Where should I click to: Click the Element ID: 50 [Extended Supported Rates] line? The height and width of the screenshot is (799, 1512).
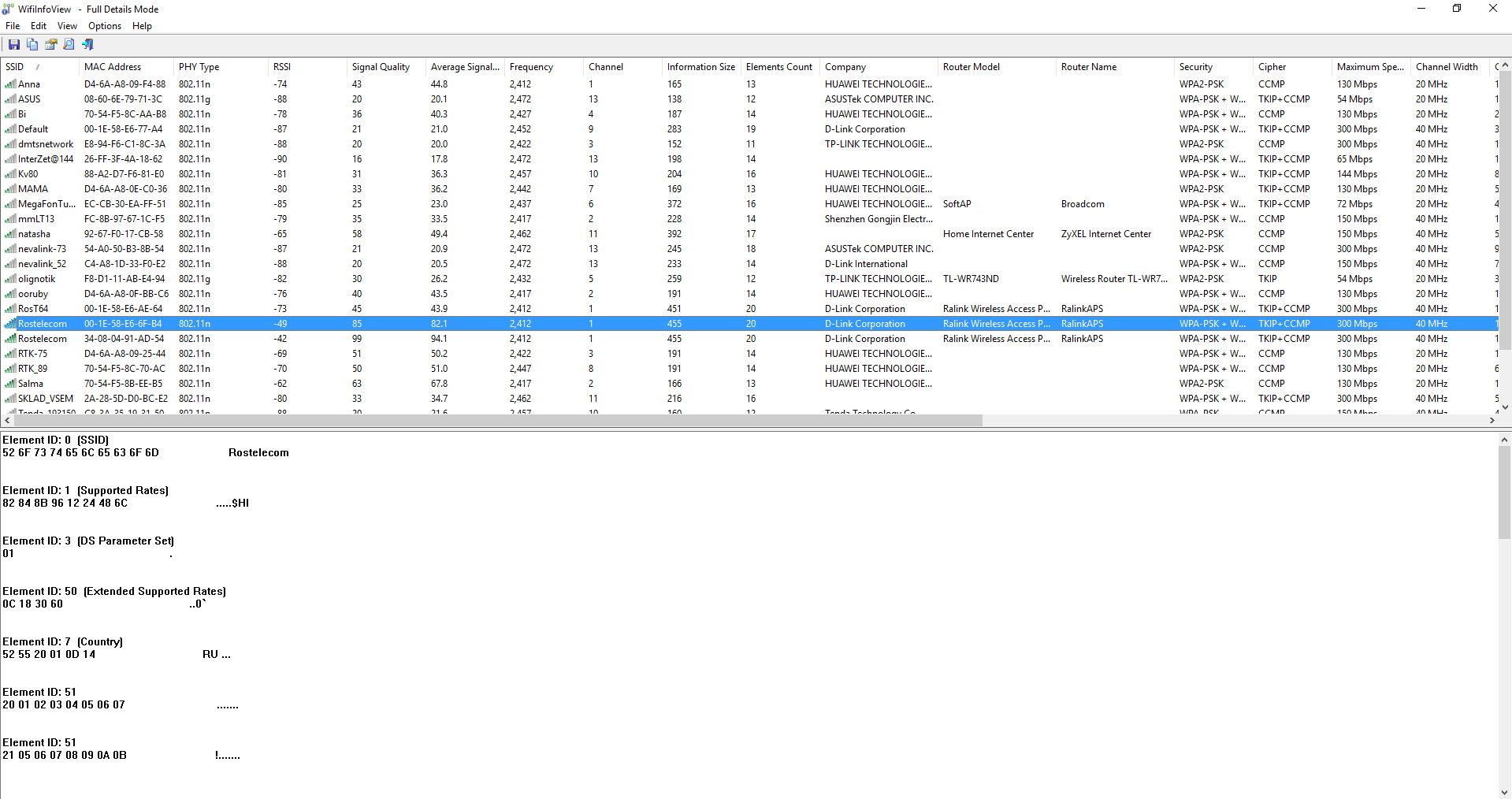click(114, 591)
